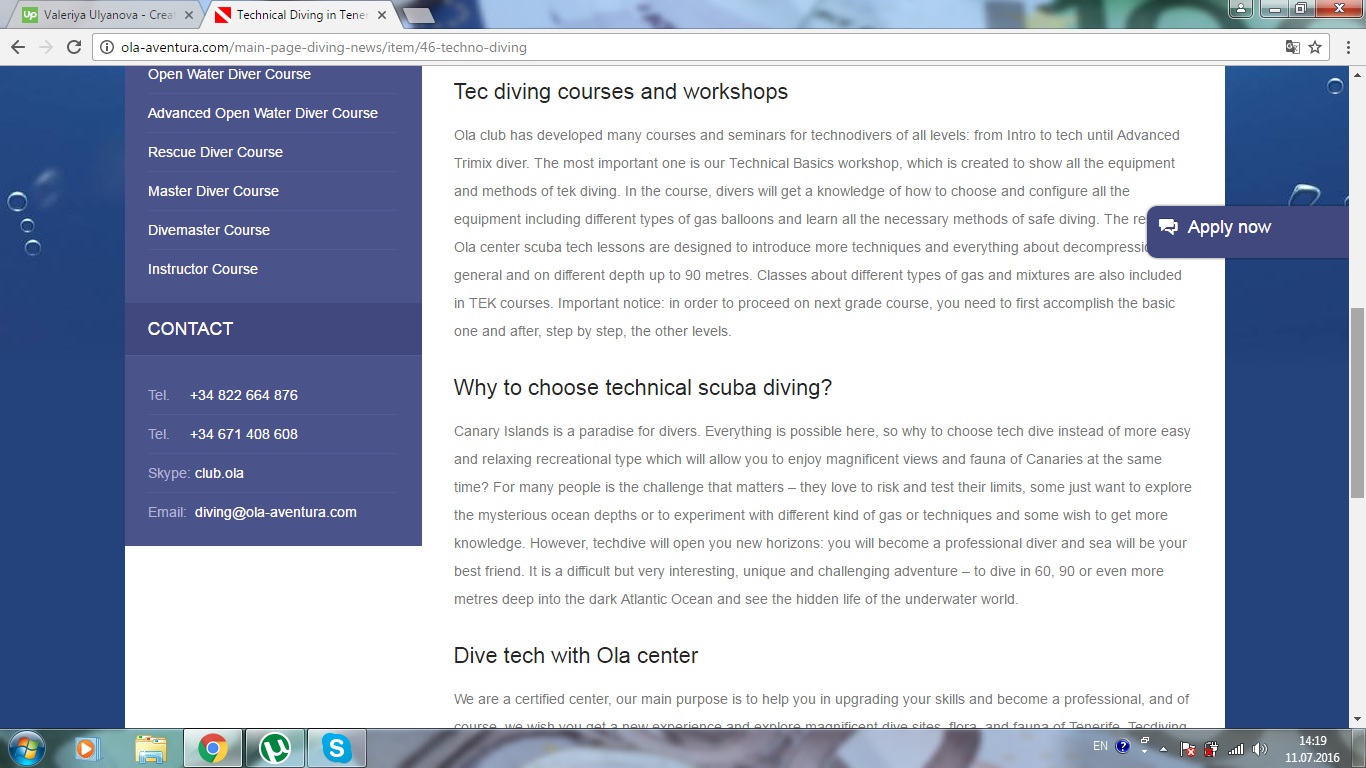Close the Valeriya Ulyanova tab

pyautogui.click(x=187, y=16)
